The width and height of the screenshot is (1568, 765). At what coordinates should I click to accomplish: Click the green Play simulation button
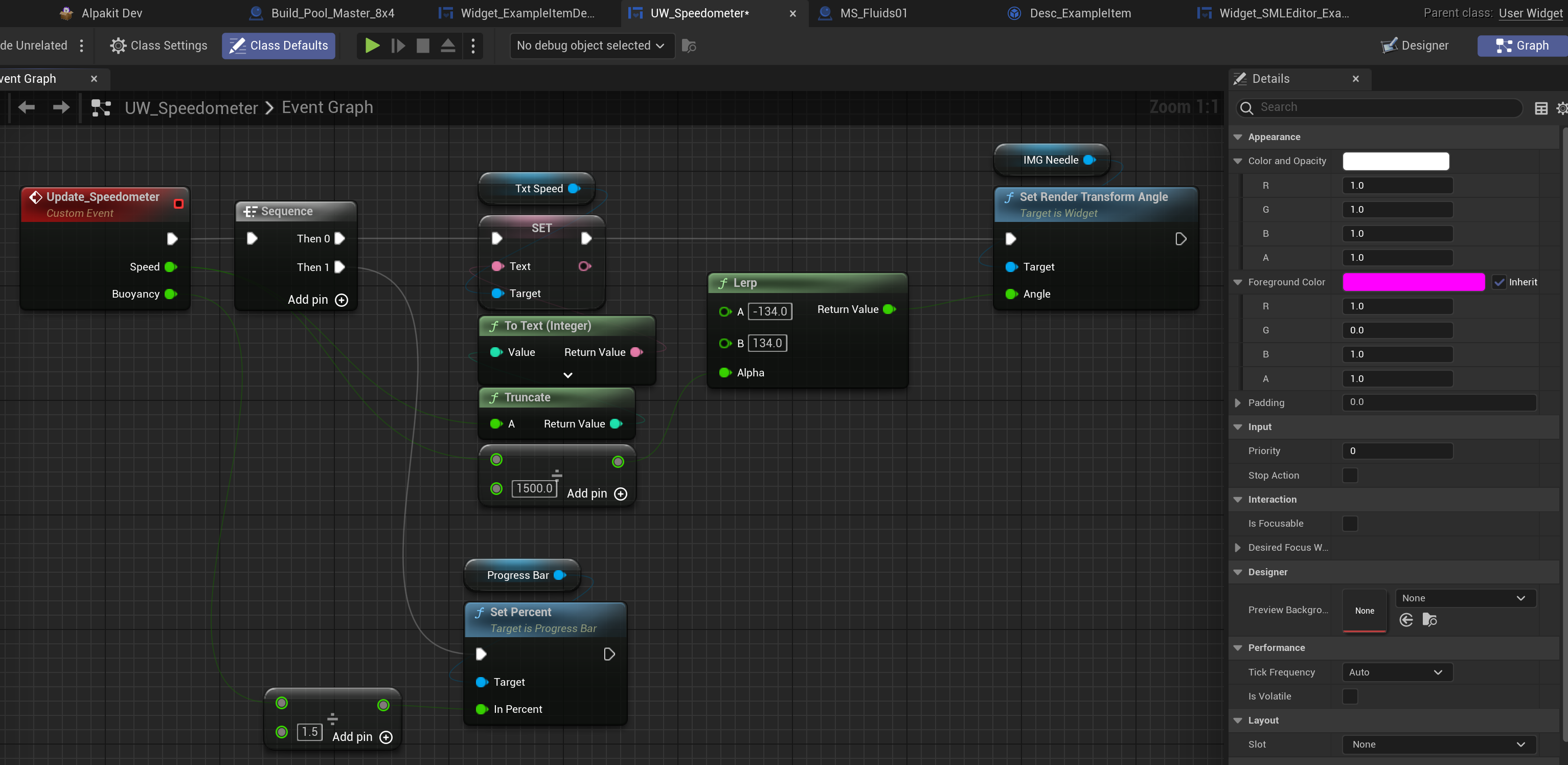coord(372,46)
